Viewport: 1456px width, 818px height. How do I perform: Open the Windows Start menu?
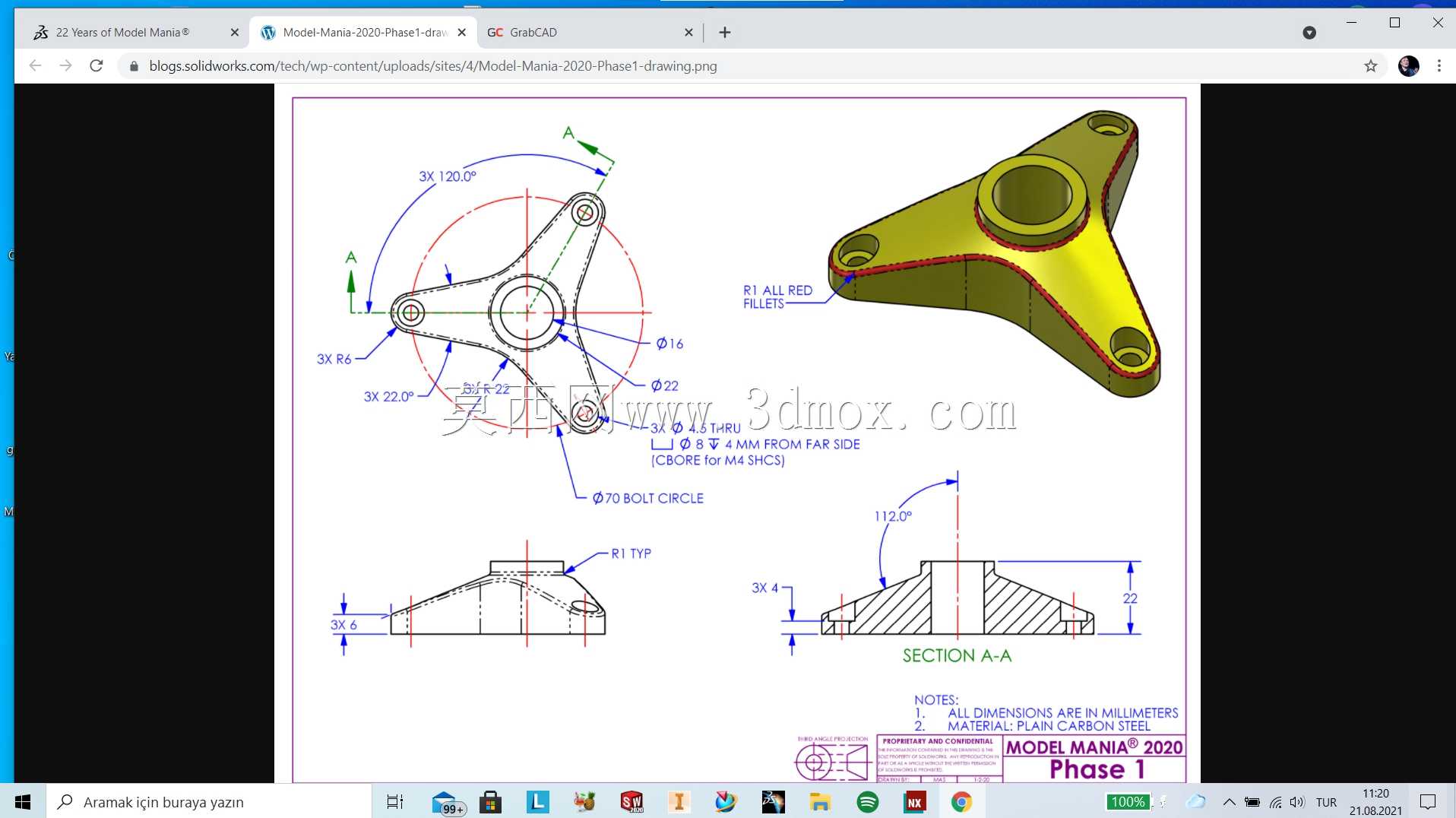point(23,801)
